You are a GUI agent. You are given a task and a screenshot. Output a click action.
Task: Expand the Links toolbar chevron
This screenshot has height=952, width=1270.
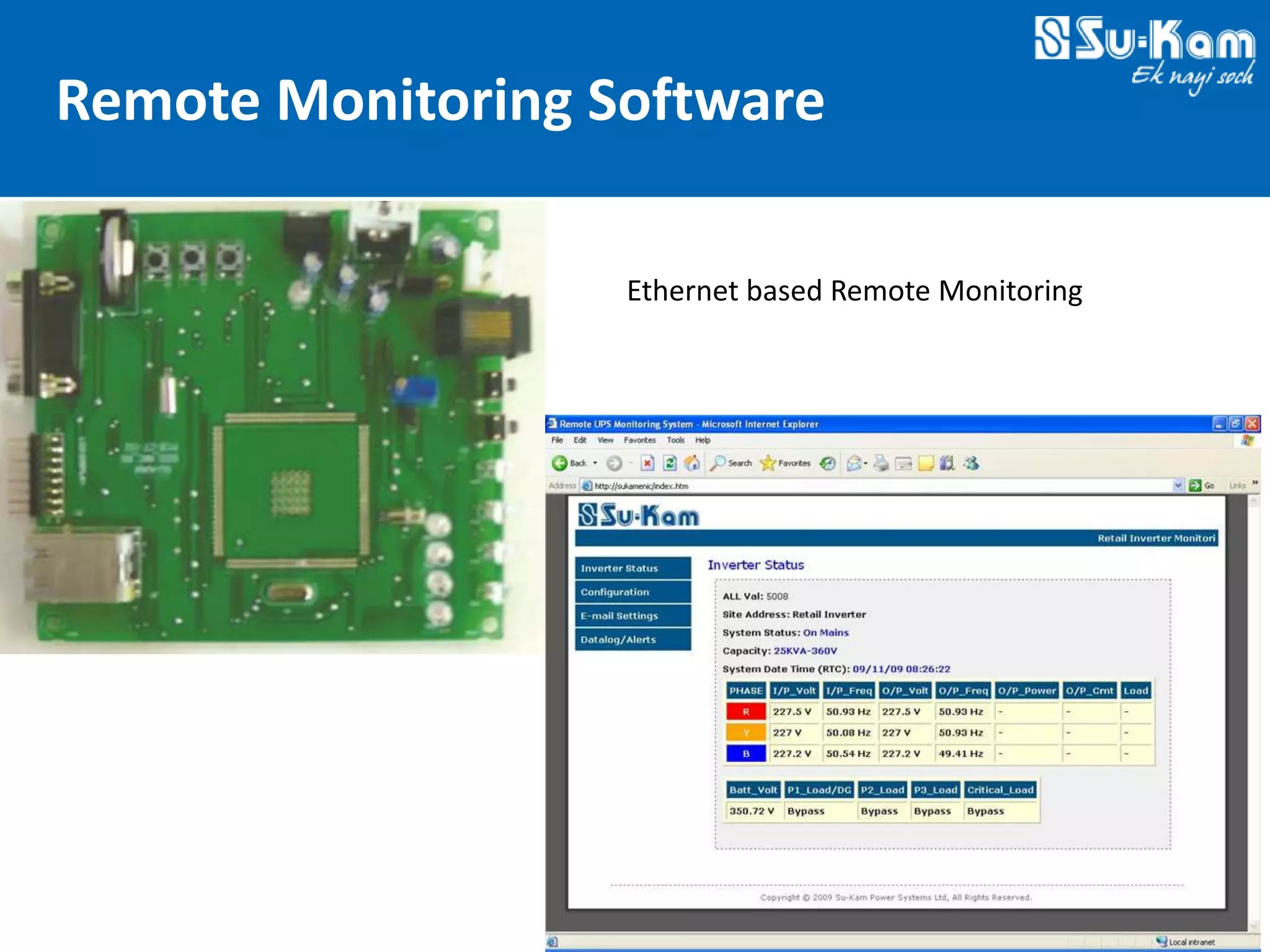click(1254, 482)
